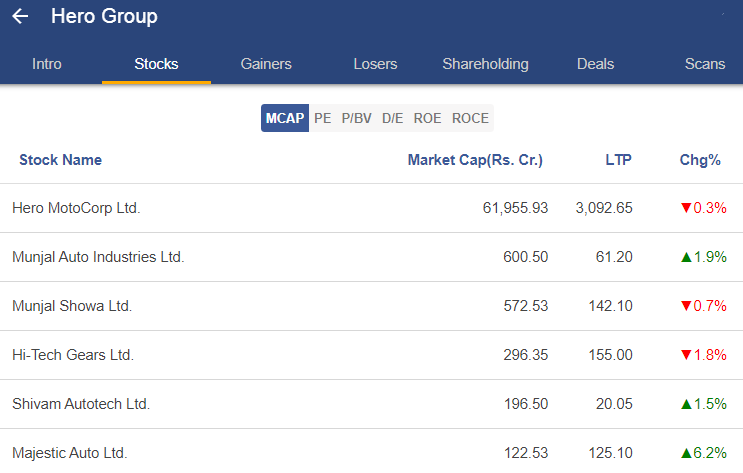743x473 pixels.
Task: Click LTP value 155.00
Action: click(610, 355)
